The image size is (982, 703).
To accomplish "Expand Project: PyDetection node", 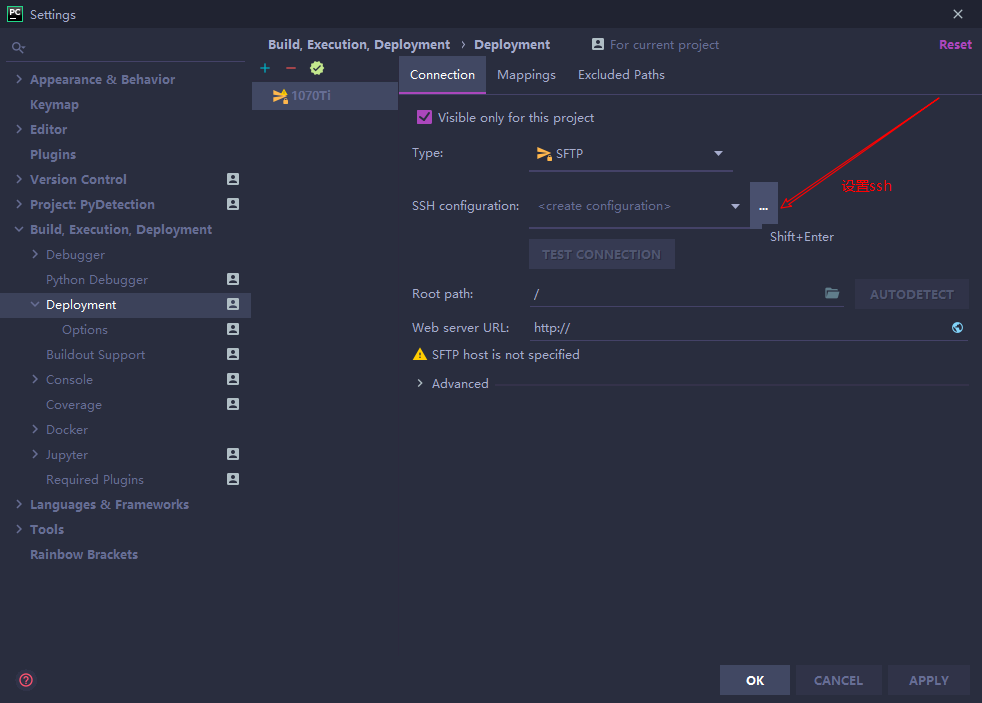I will (19, 204).
